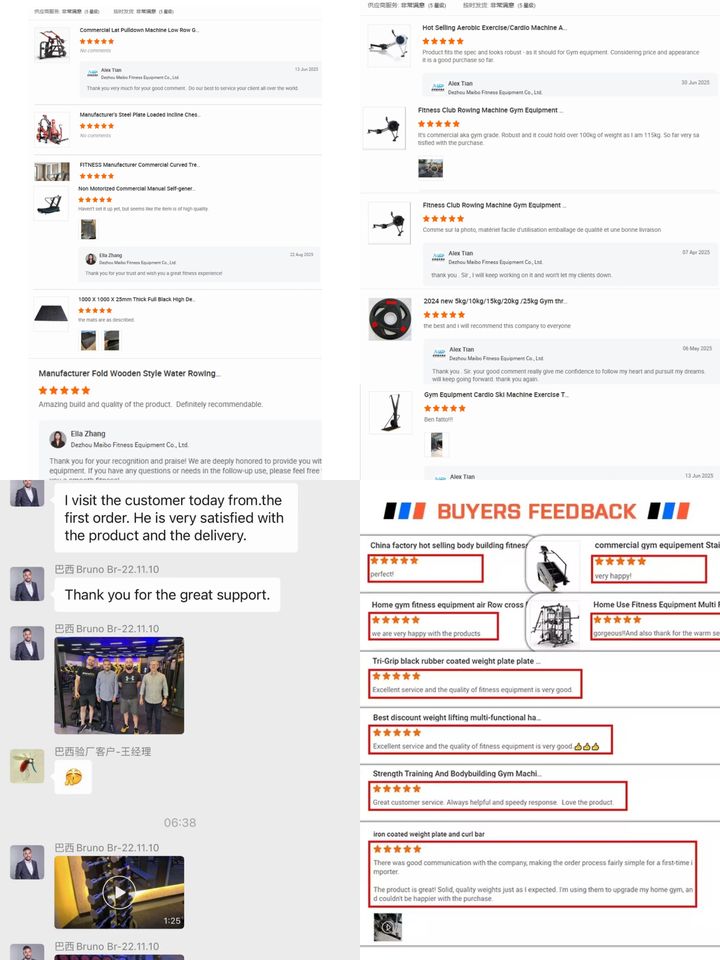Click Ella Zhang's avatar in the rowing review reply
720x960 pixels.
tap(58, 439)
